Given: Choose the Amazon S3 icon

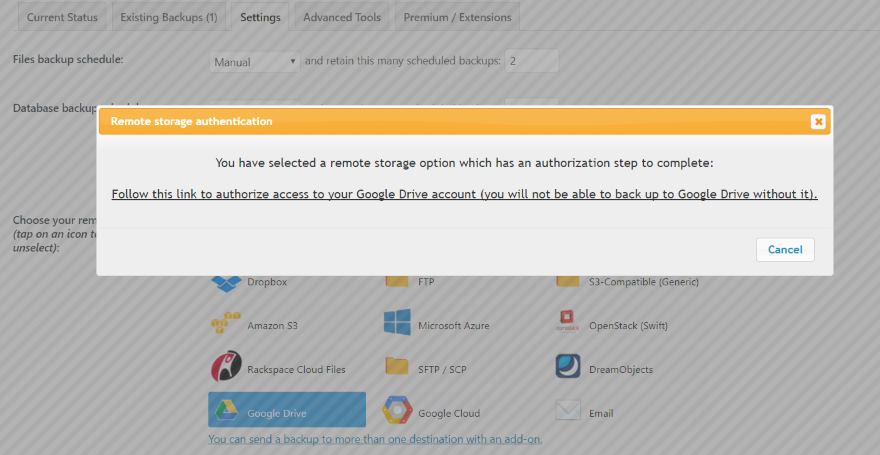Looking at the screenshot, I should coord(226,324).
